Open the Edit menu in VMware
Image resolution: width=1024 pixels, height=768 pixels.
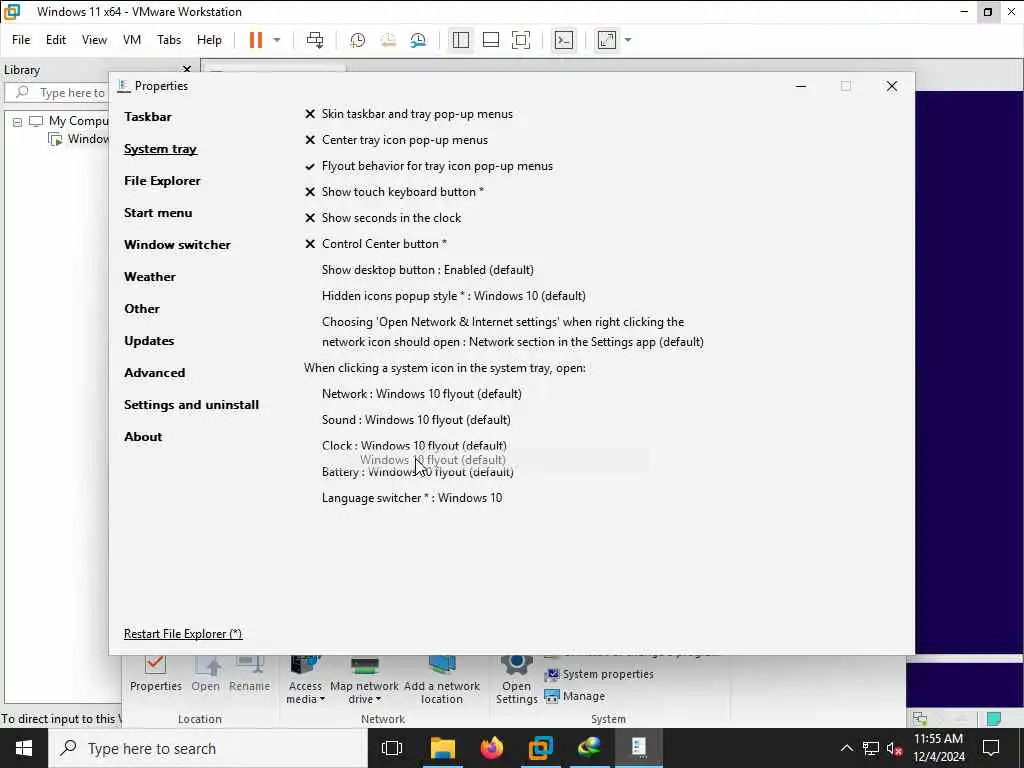point(56,40)
